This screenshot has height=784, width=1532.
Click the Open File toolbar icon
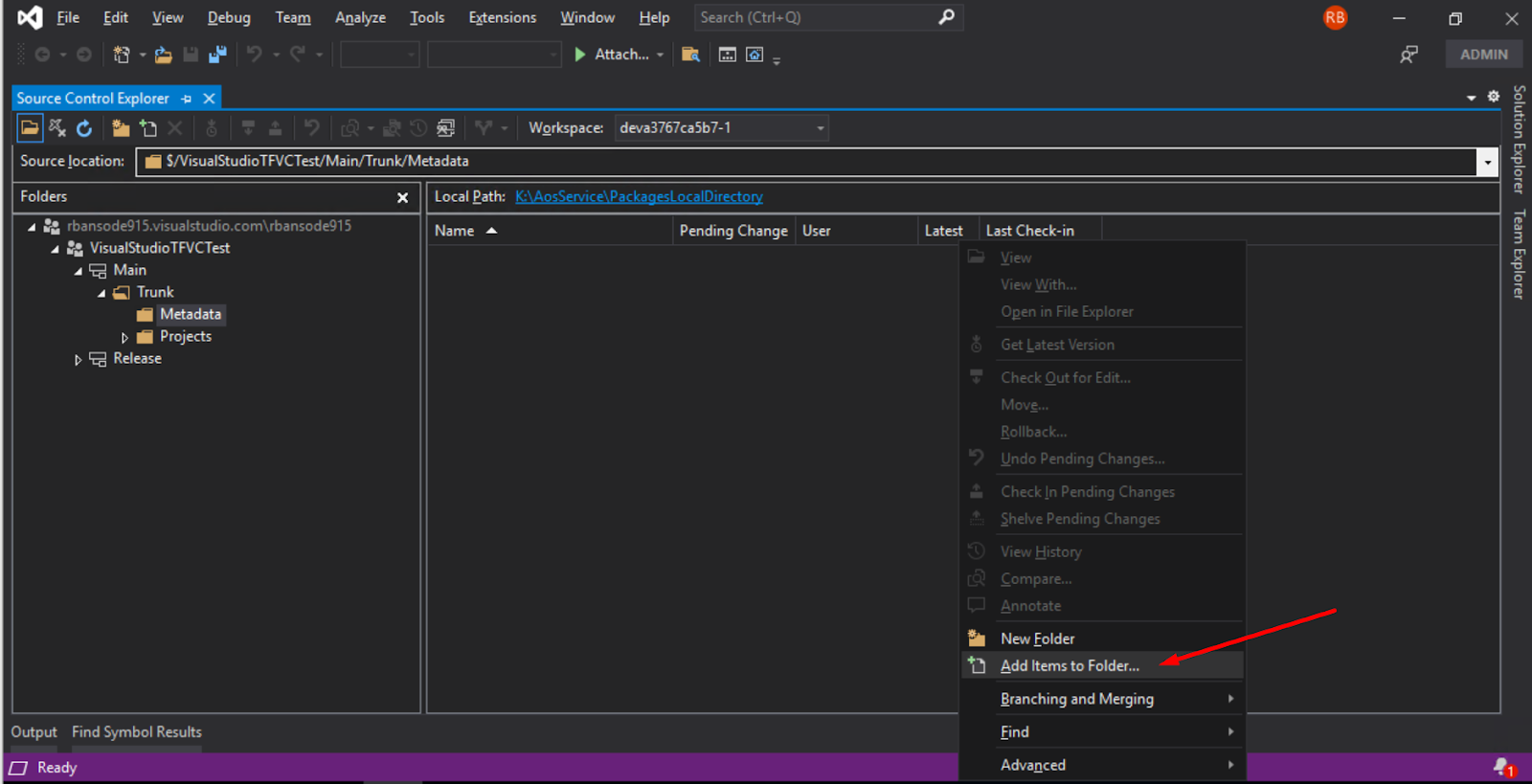[x=164, y=55]
